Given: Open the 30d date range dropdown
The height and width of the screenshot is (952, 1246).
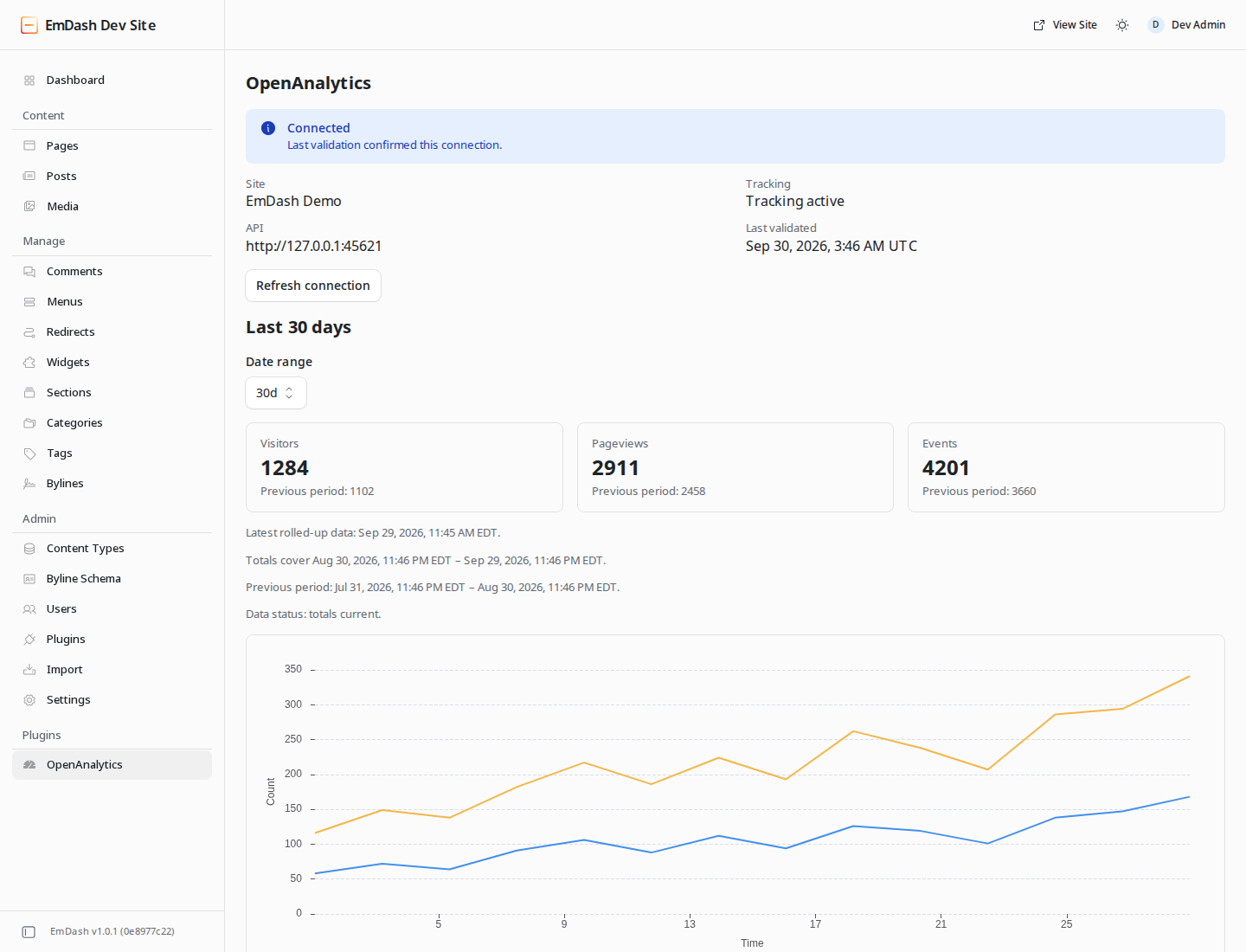Looking at the screenshot, I should 276,393.
